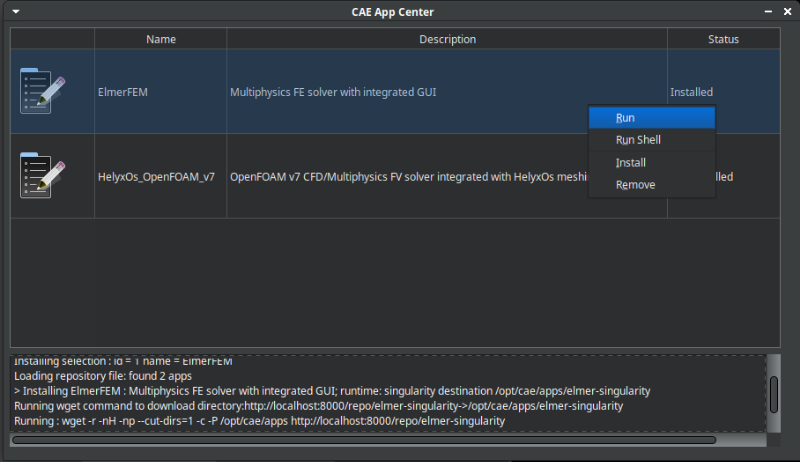Select the ElmerFEM name cell
800x462 pixels.
tap(161, 92)
